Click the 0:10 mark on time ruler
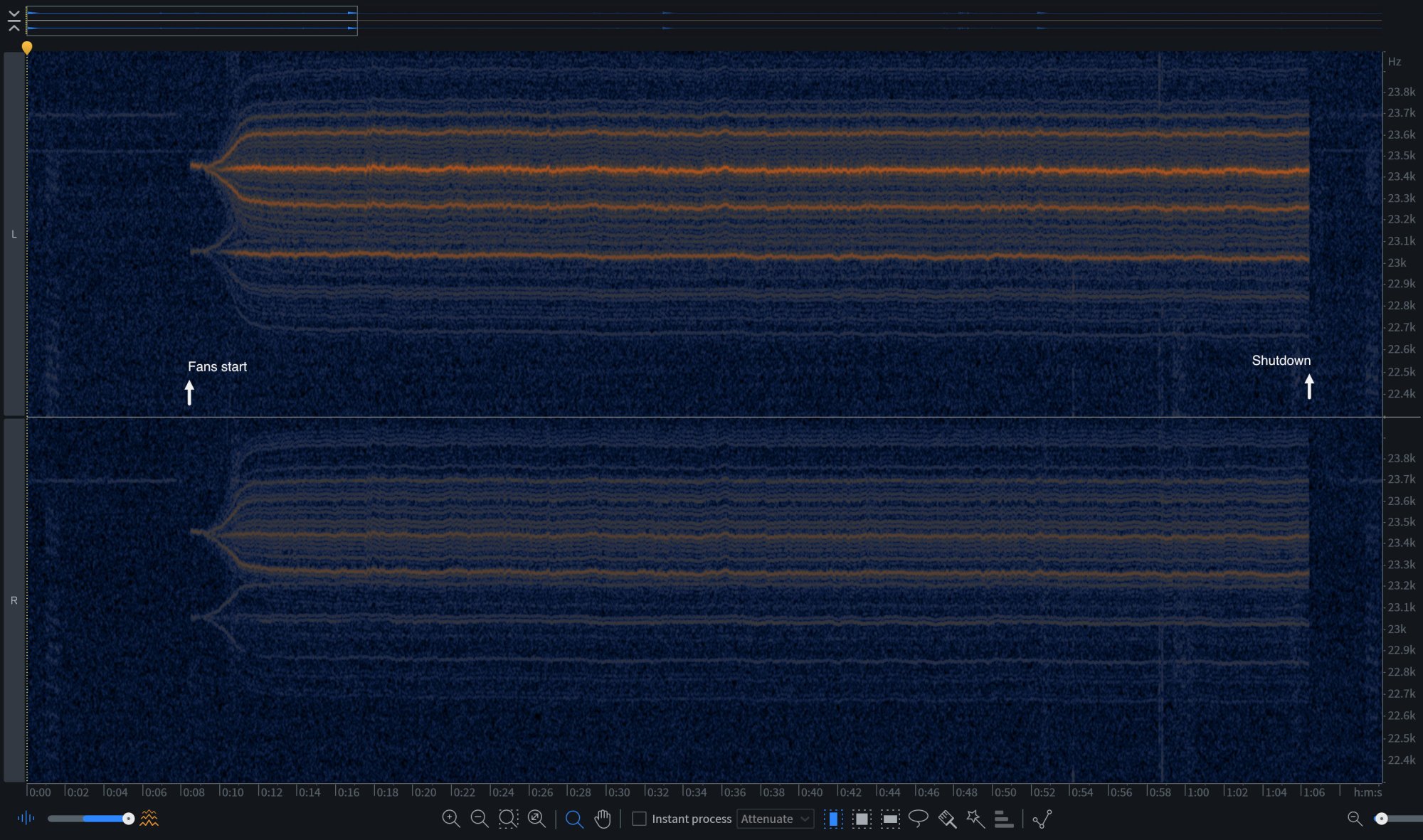This screenshot has height=840, width=1423. 232,792
